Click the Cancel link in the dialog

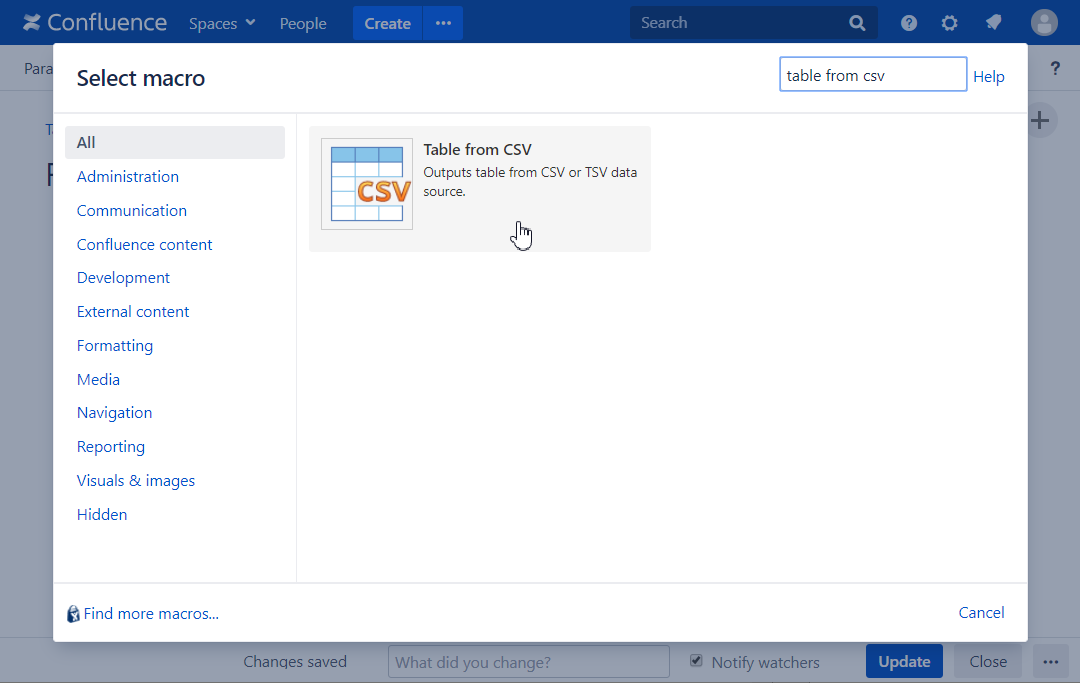[x=981, y=613]
